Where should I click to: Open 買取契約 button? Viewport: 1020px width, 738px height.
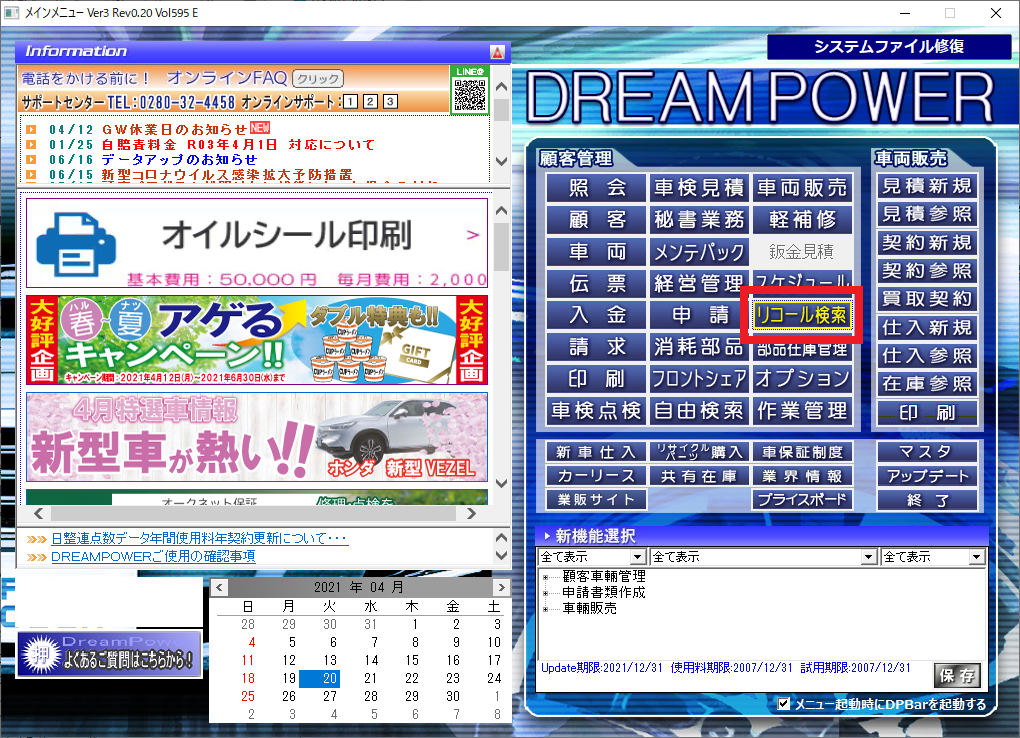coord(927,299)
